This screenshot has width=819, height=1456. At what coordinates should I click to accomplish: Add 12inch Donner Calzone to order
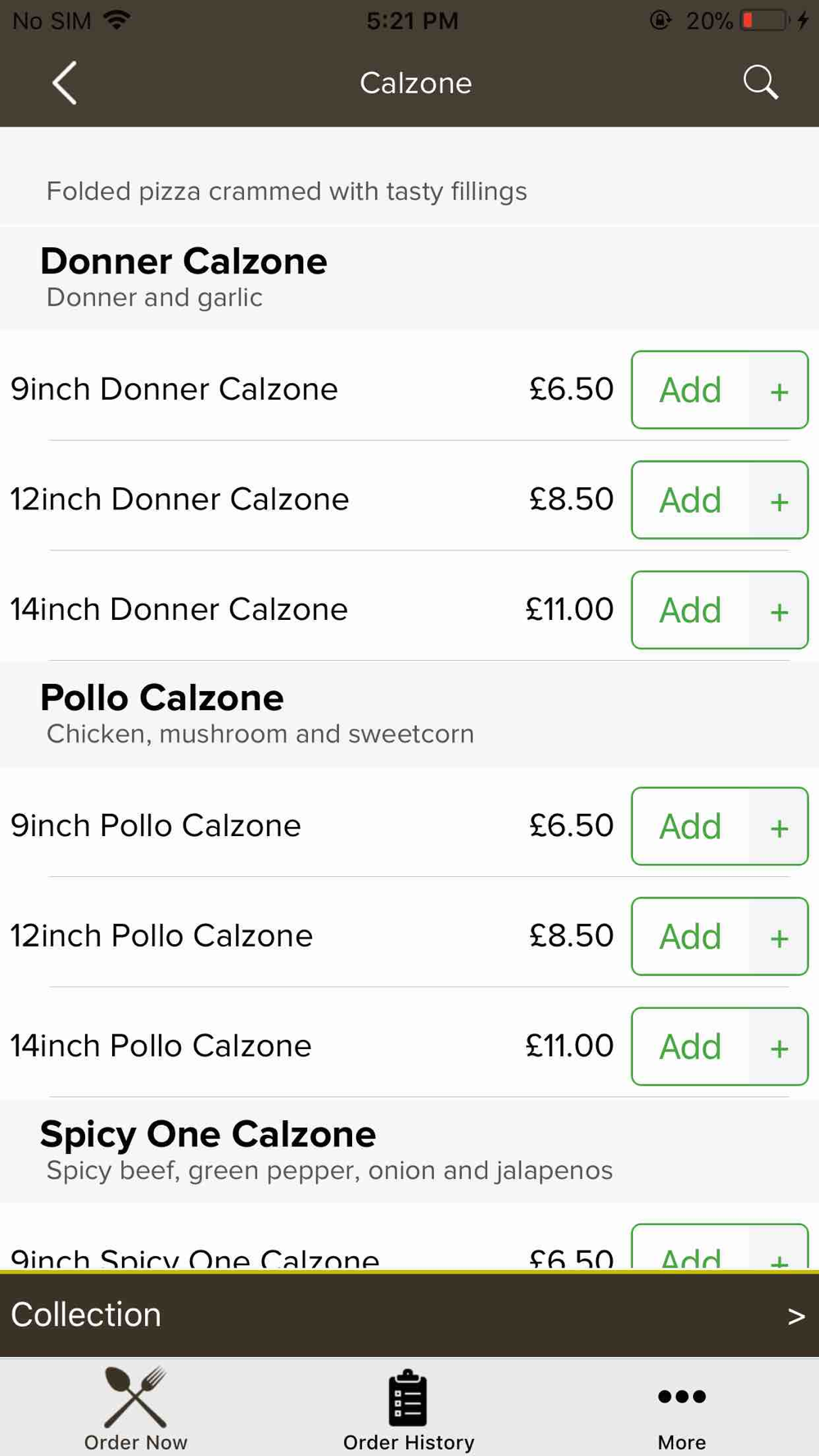pos(690,500)
